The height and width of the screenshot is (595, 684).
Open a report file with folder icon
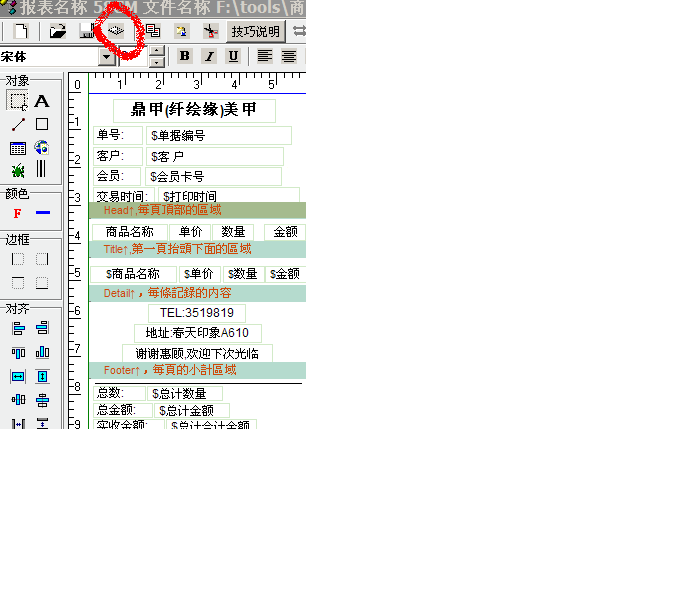58,31
